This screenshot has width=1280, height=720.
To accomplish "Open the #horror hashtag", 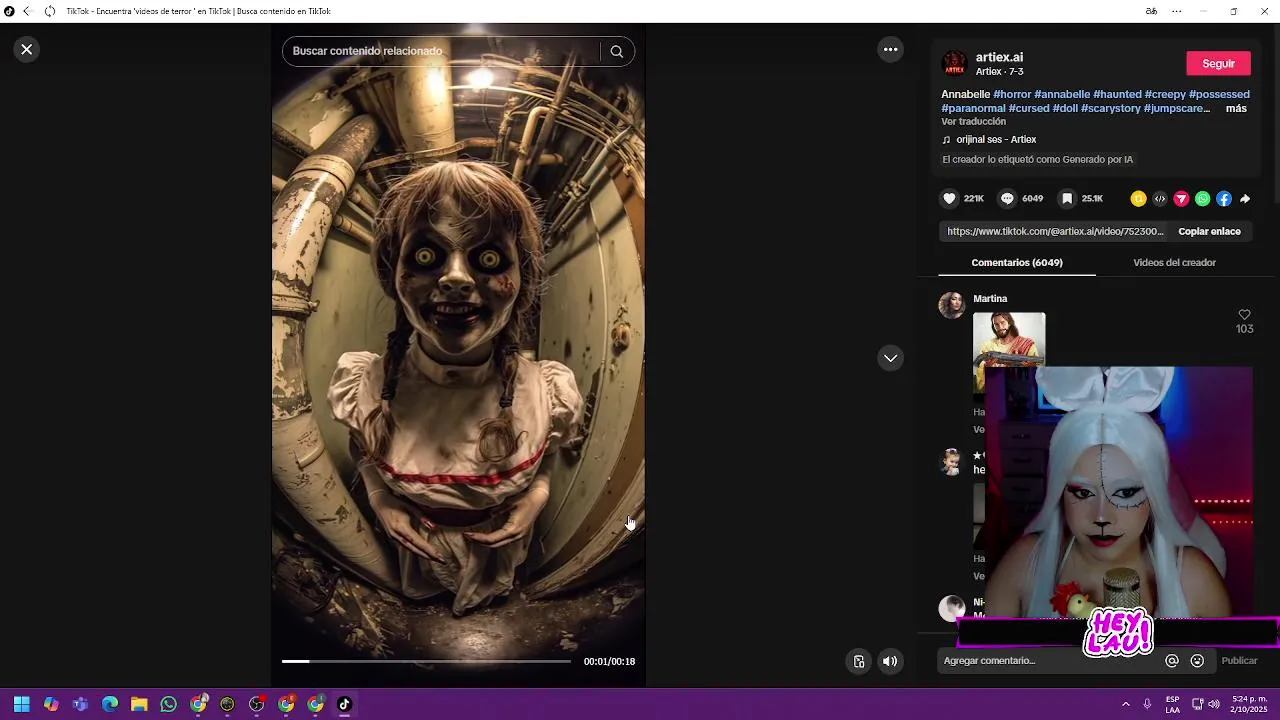I will point(1012,94).
